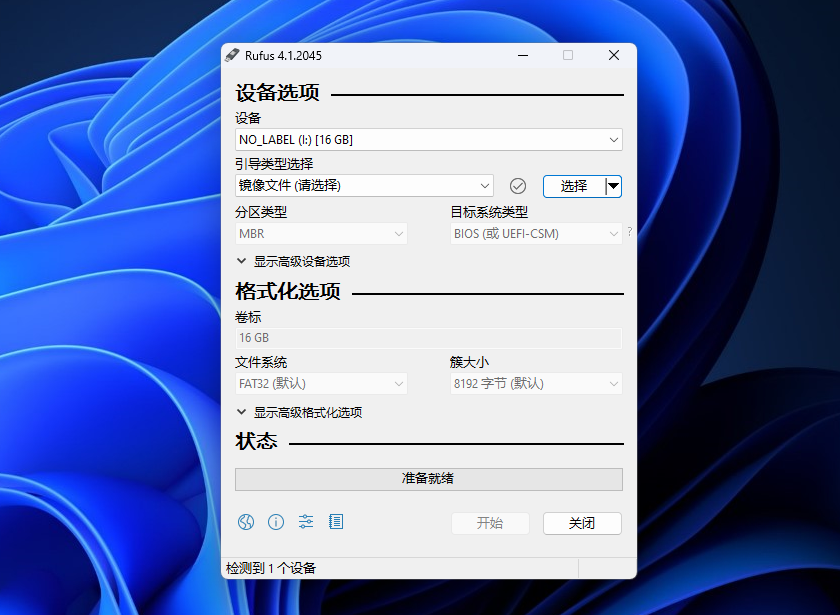Screen dimensions: 840x615
Task: Click the target system help question mark
Action: (629, 231)
